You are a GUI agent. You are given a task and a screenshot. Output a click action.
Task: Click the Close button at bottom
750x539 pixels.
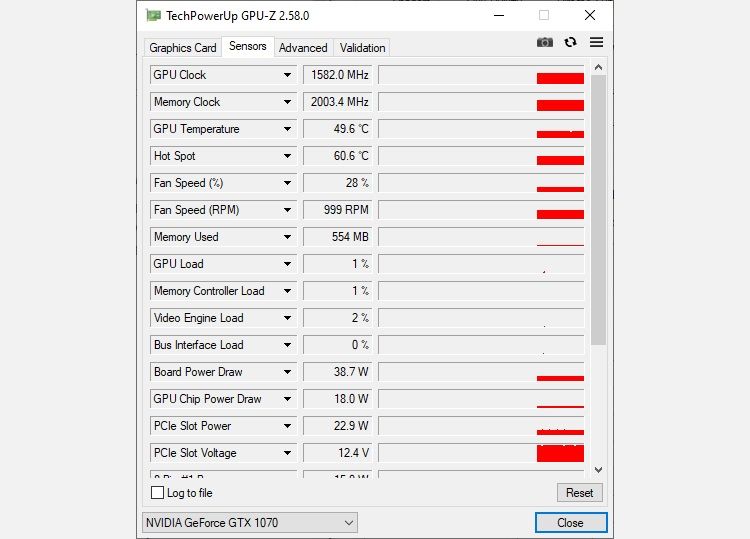[x=571, y=523]
